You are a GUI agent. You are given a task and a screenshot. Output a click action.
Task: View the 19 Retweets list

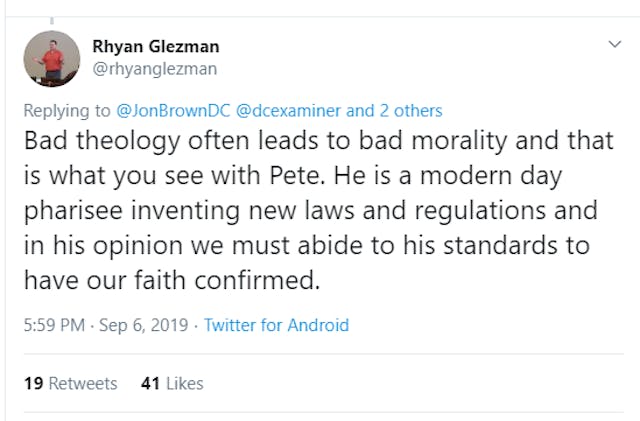point(70,383)
